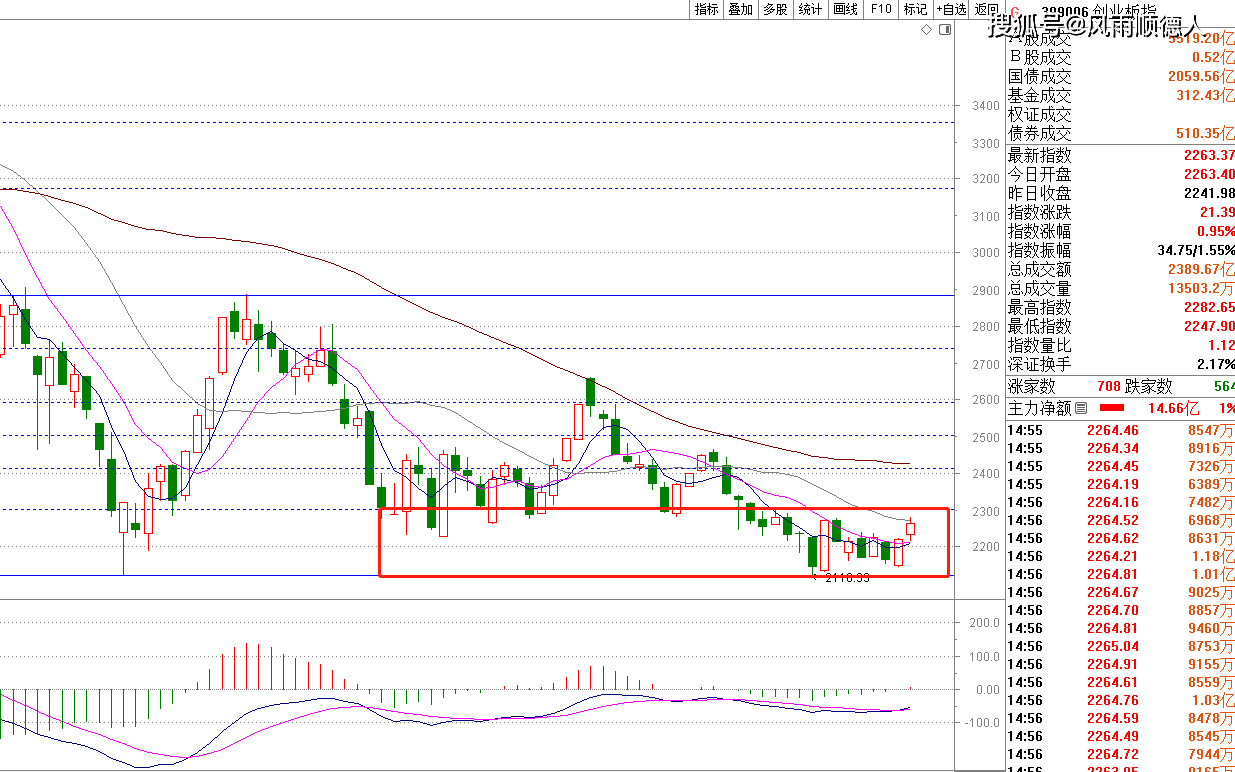Activate the 画线 drawing tool
Image resolution: width=1235 pixels, height=772 pixels.
tap(845, 9)
